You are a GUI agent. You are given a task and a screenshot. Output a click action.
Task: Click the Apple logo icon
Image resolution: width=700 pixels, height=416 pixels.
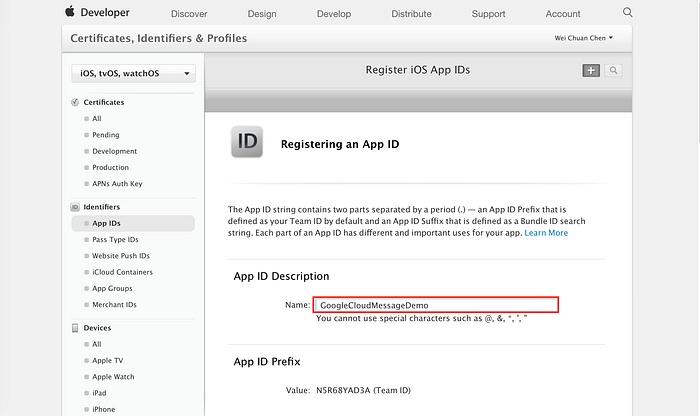[x=70, y=12]
